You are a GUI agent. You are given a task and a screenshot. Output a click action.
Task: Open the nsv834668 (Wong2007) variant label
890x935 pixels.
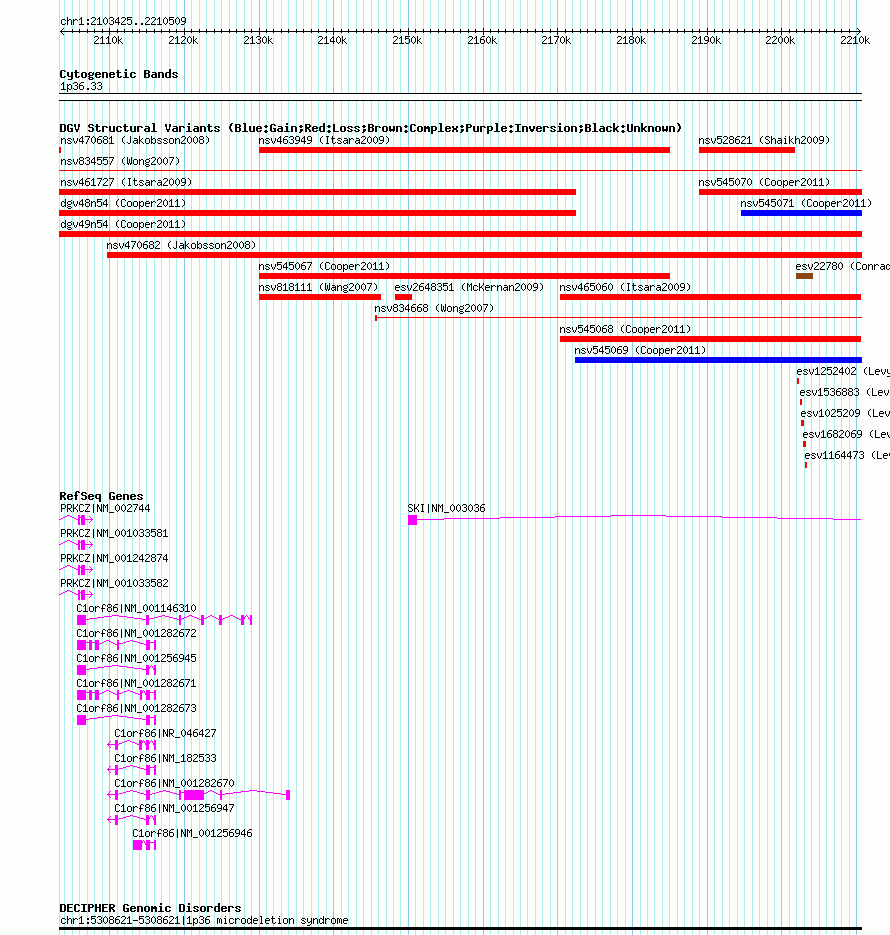(434, 308)
